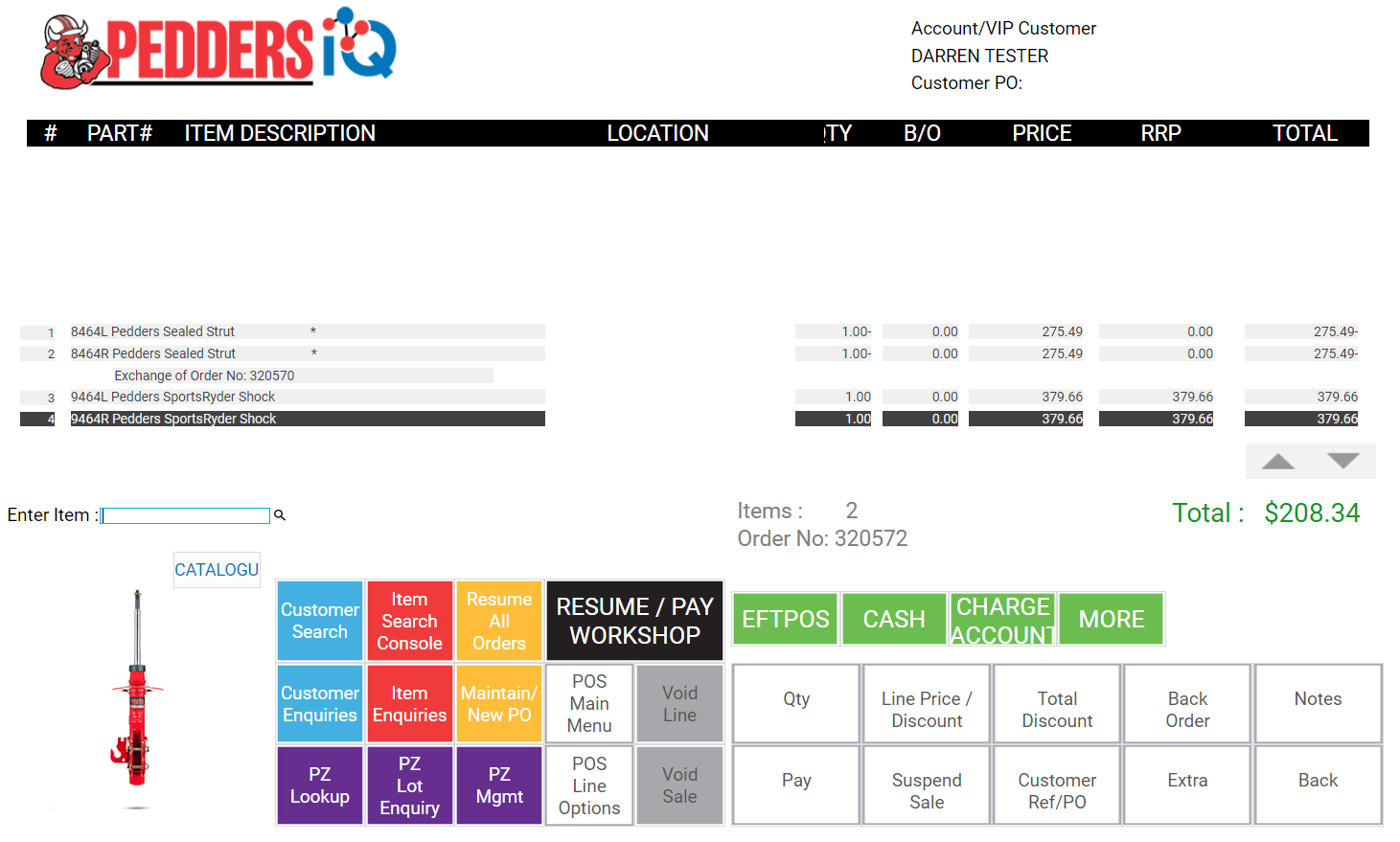Click Maintain/New PO button
Image resolution: width=1400 pixels, height=842 pixels.
tap(499, 704)
